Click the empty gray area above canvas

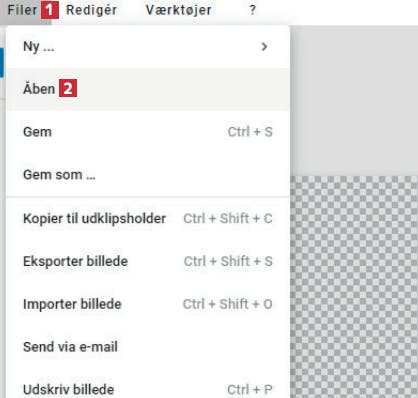[x=354, y=101]
